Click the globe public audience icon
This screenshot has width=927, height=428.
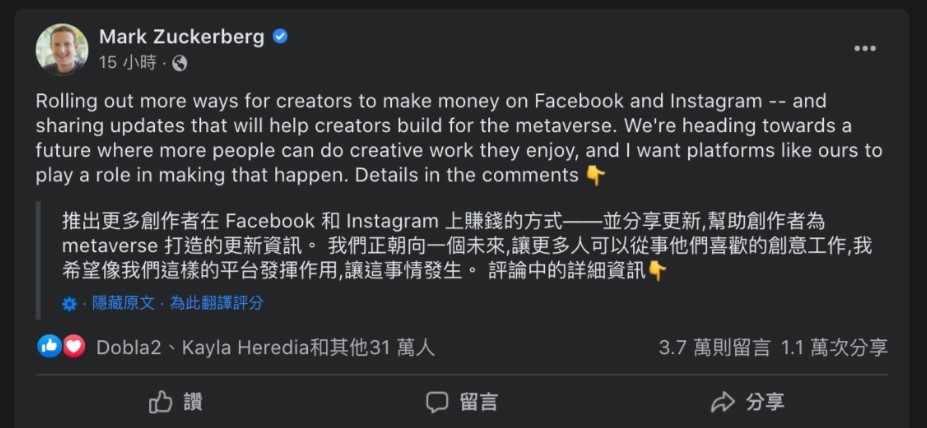pos(180,63)
